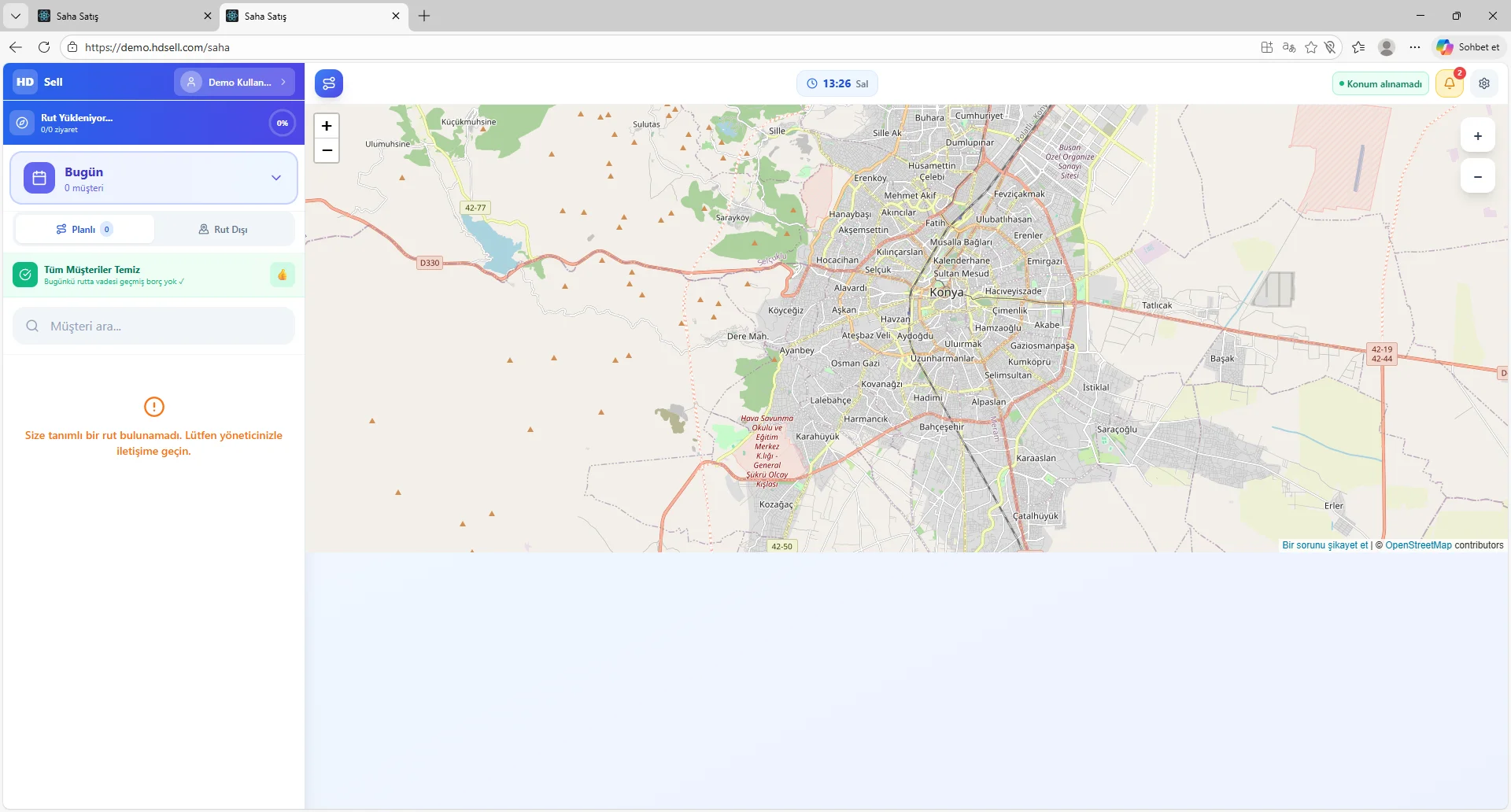Open the notifications bell
The image size is (1511, 812).
coord(1449,83)
